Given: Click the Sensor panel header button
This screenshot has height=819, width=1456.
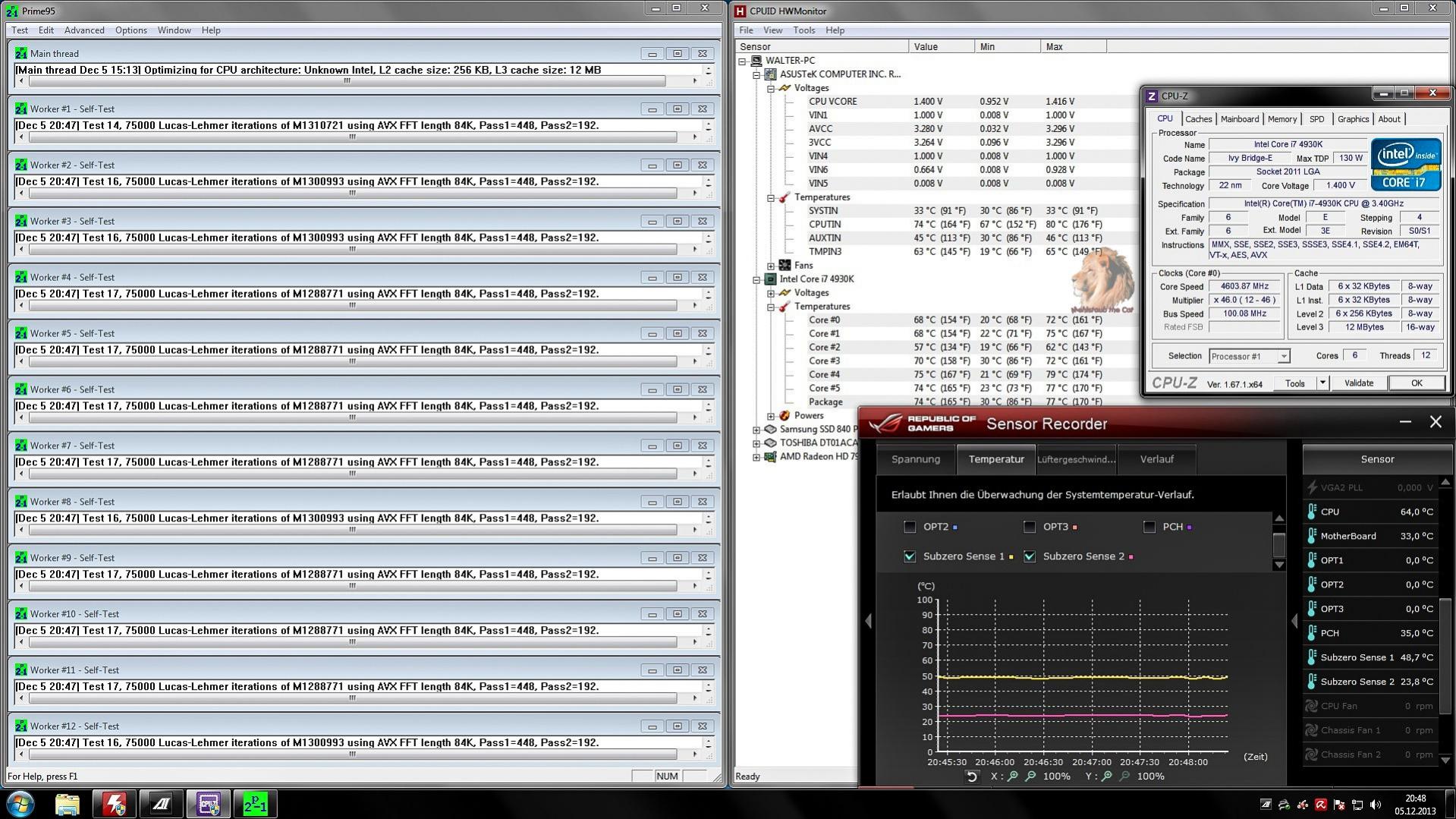Looking at the screenshot, I should [x=1377, y=459].
